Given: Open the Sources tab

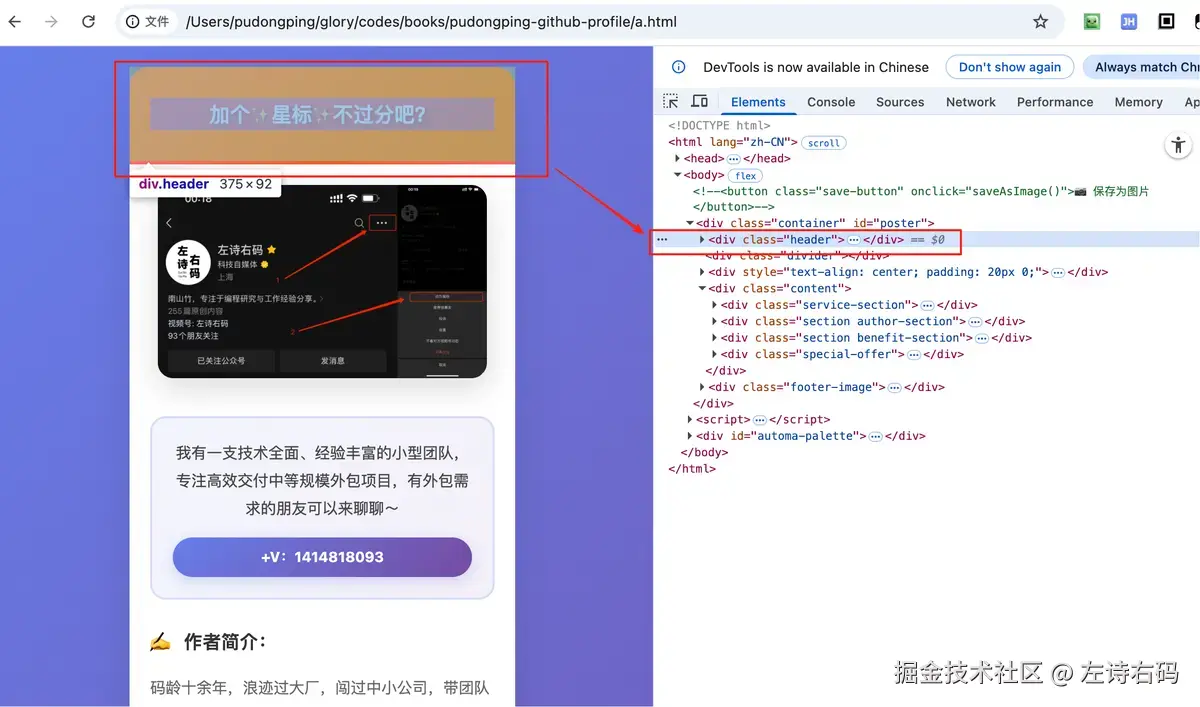Looking at the screenshot, I should click(x=900, y=102).
